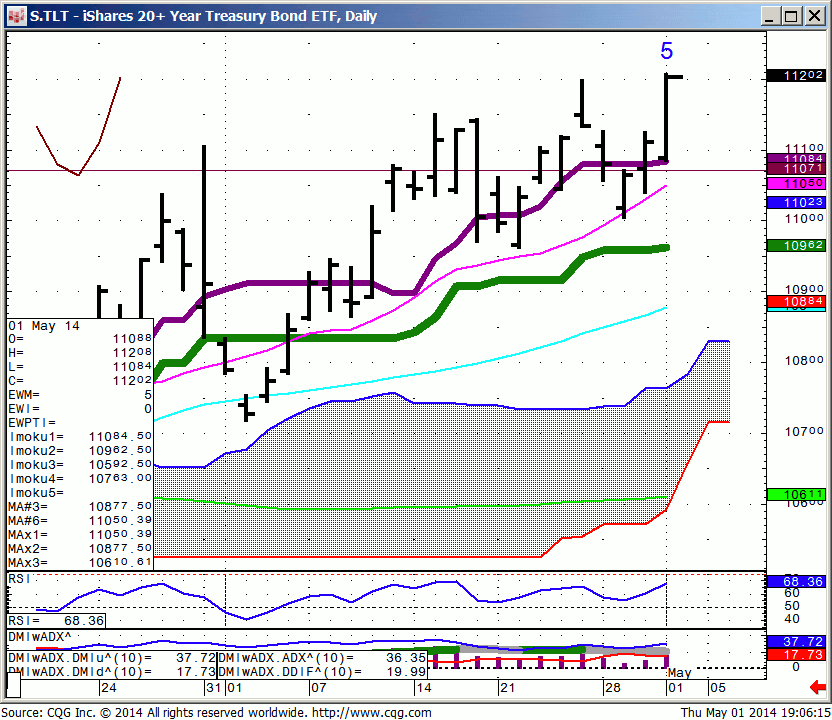Click the 21 date on time axis
Screen dimensions: 832x720
(507, 688)
